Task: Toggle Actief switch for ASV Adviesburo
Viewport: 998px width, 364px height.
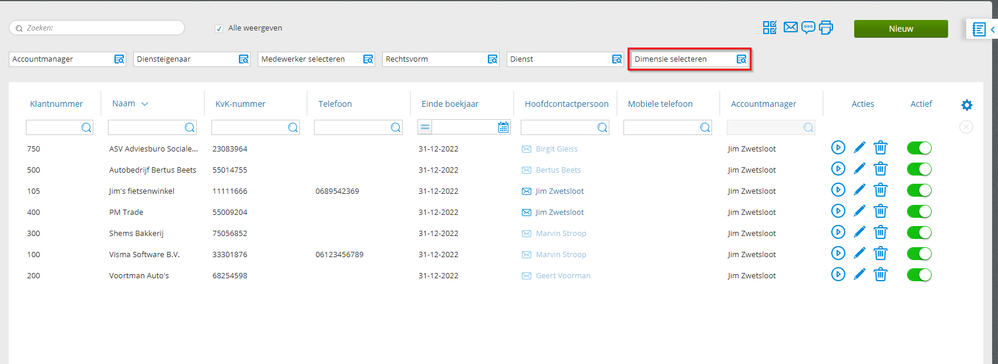Action: [x=919, y=148]
